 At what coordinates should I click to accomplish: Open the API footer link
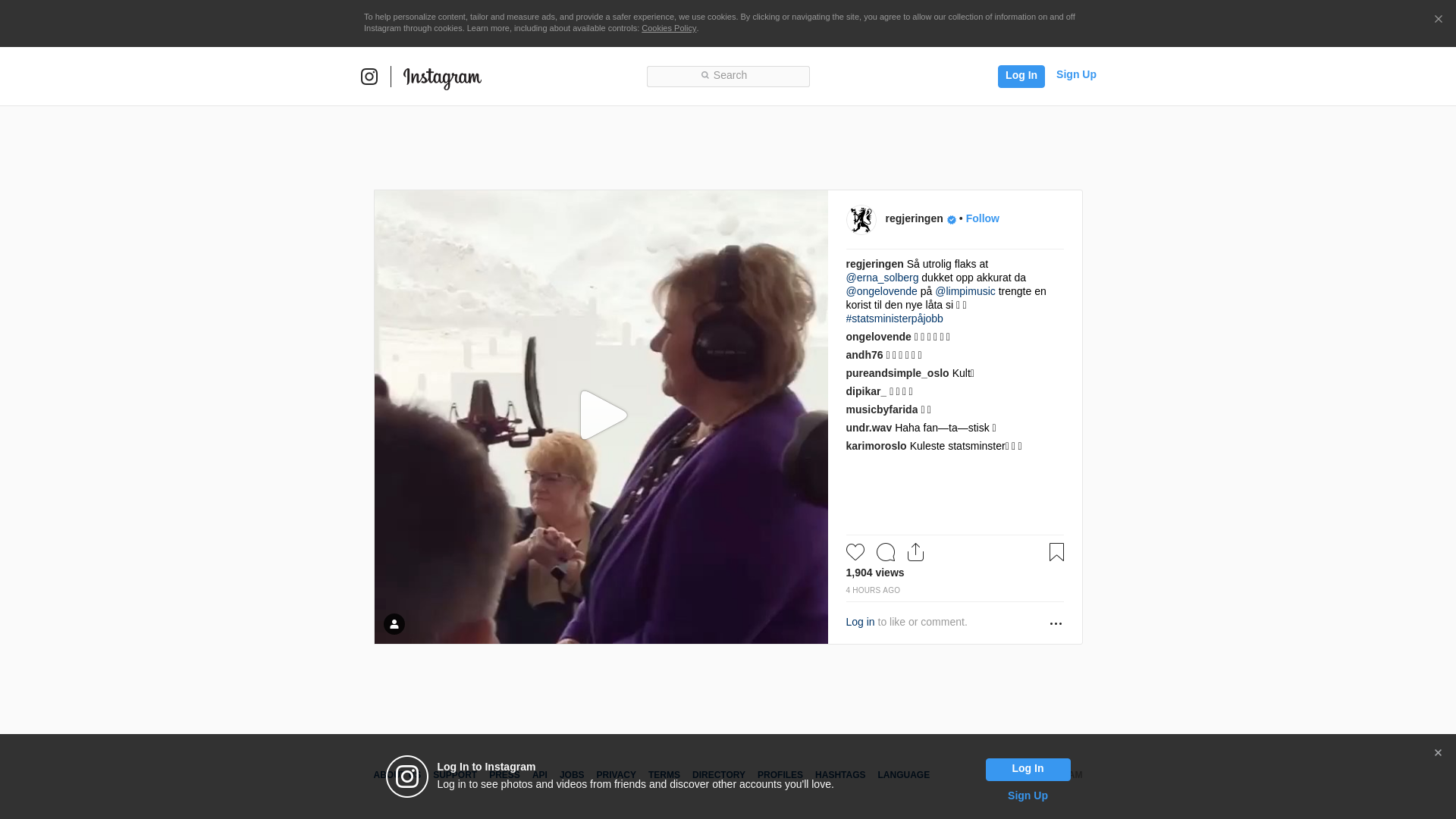[x=539, y=775]
